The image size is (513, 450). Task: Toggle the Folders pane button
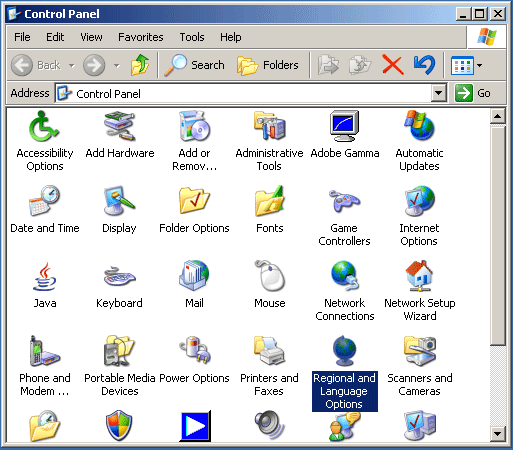[268, 65]
